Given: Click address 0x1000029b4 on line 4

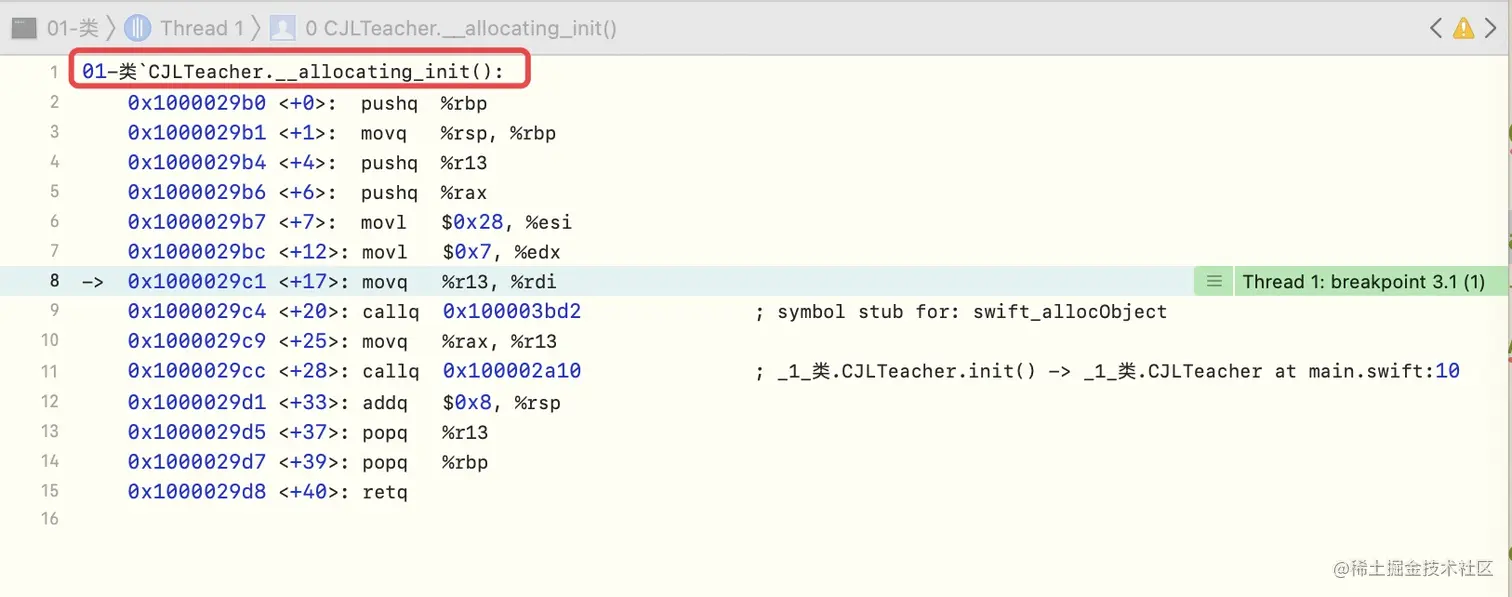Looking at the screenshot, I should click(197, 162).
